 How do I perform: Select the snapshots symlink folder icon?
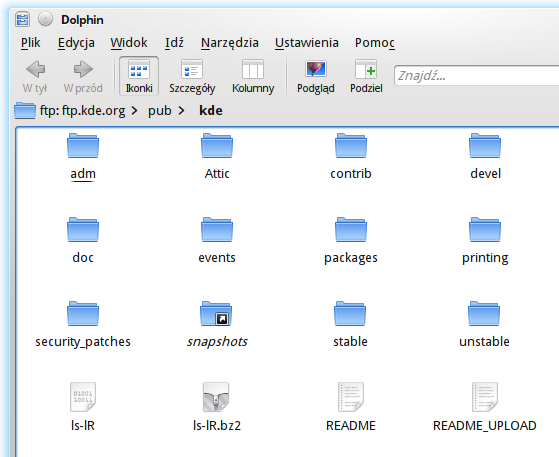(216, 314)
